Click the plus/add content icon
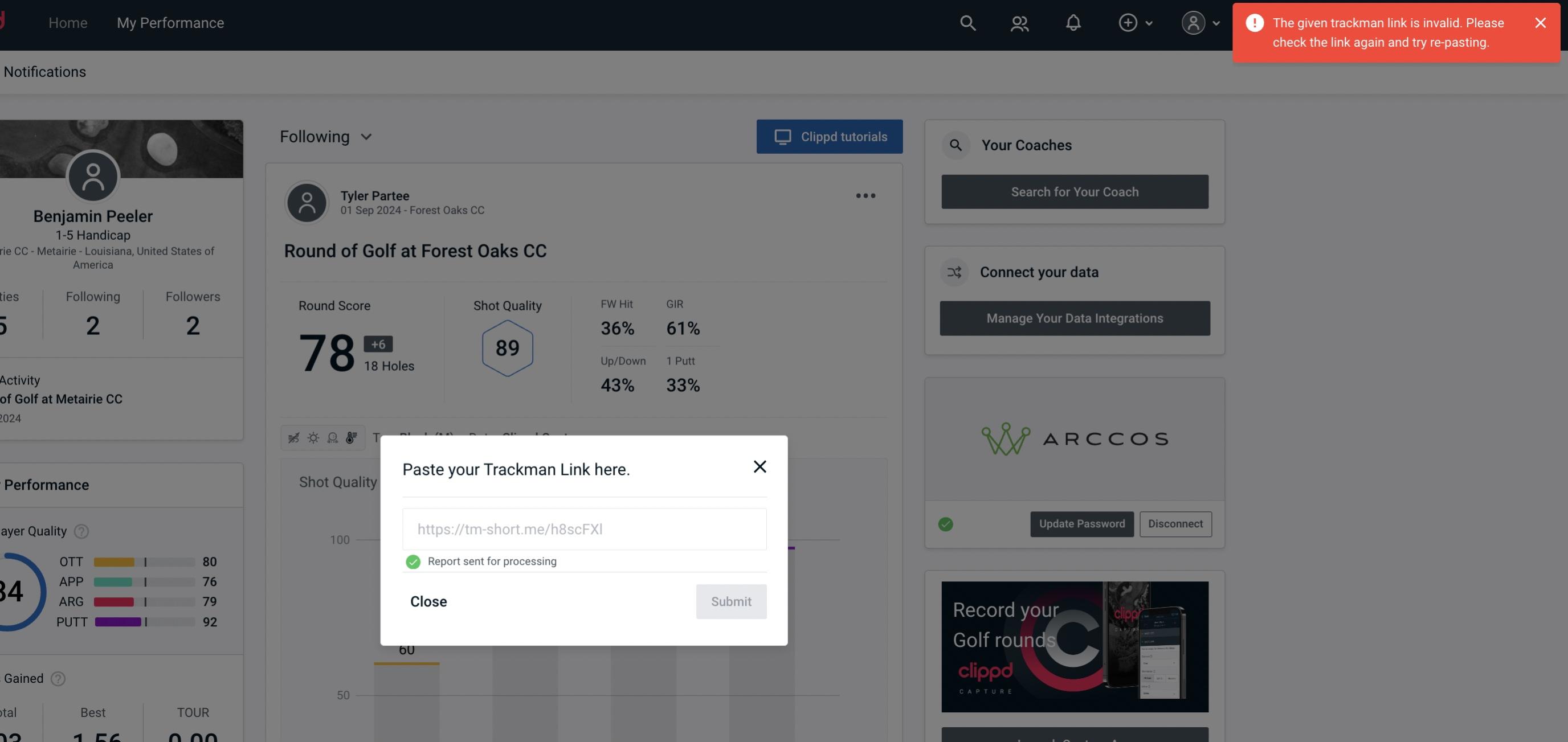 pyautogui.click(x=1128, y=22)
